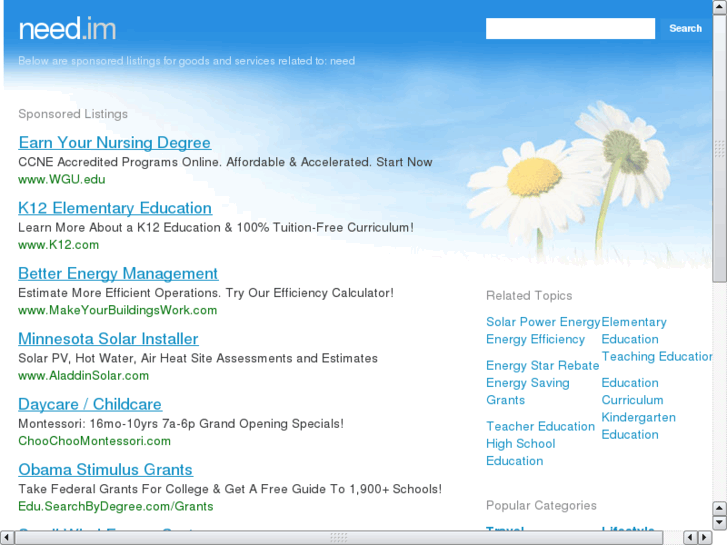Visit www.K12.com link
Screen dimensions: 727x545
[58, 244]
